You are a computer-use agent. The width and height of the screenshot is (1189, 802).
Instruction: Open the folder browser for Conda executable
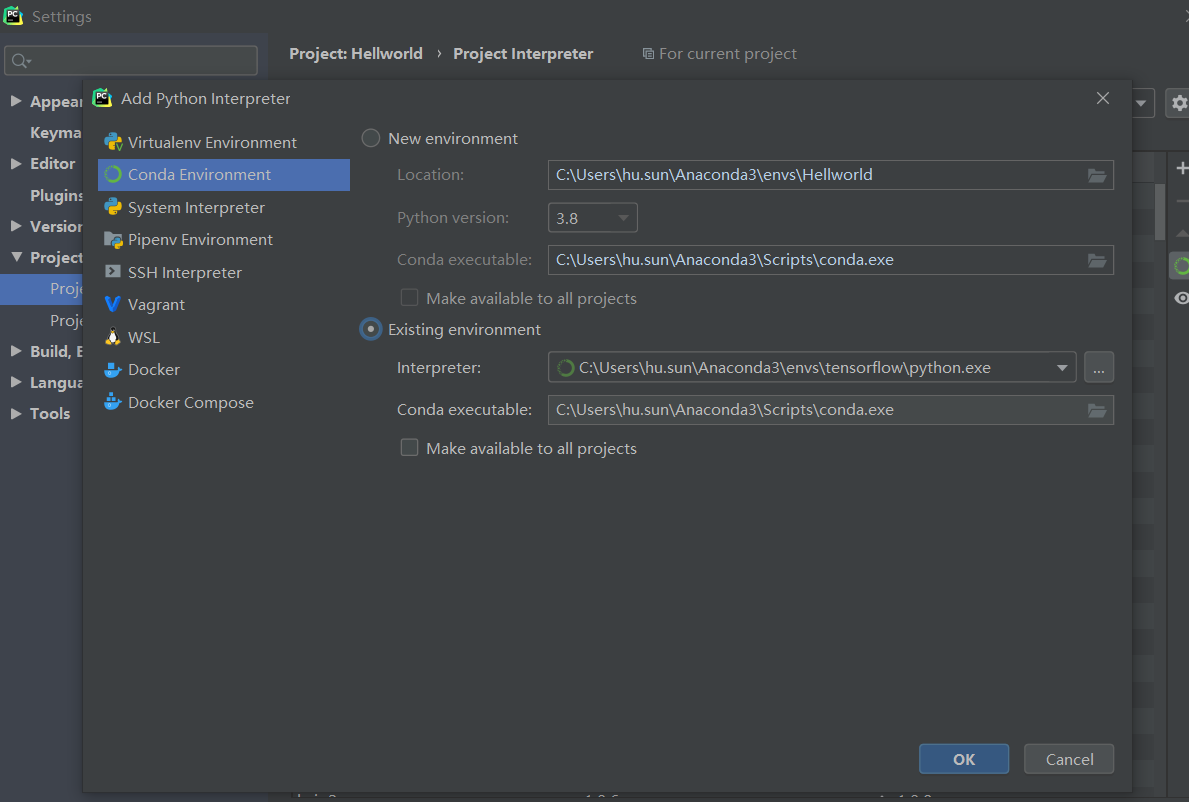pyautogui.click(x=1097, y=409)
